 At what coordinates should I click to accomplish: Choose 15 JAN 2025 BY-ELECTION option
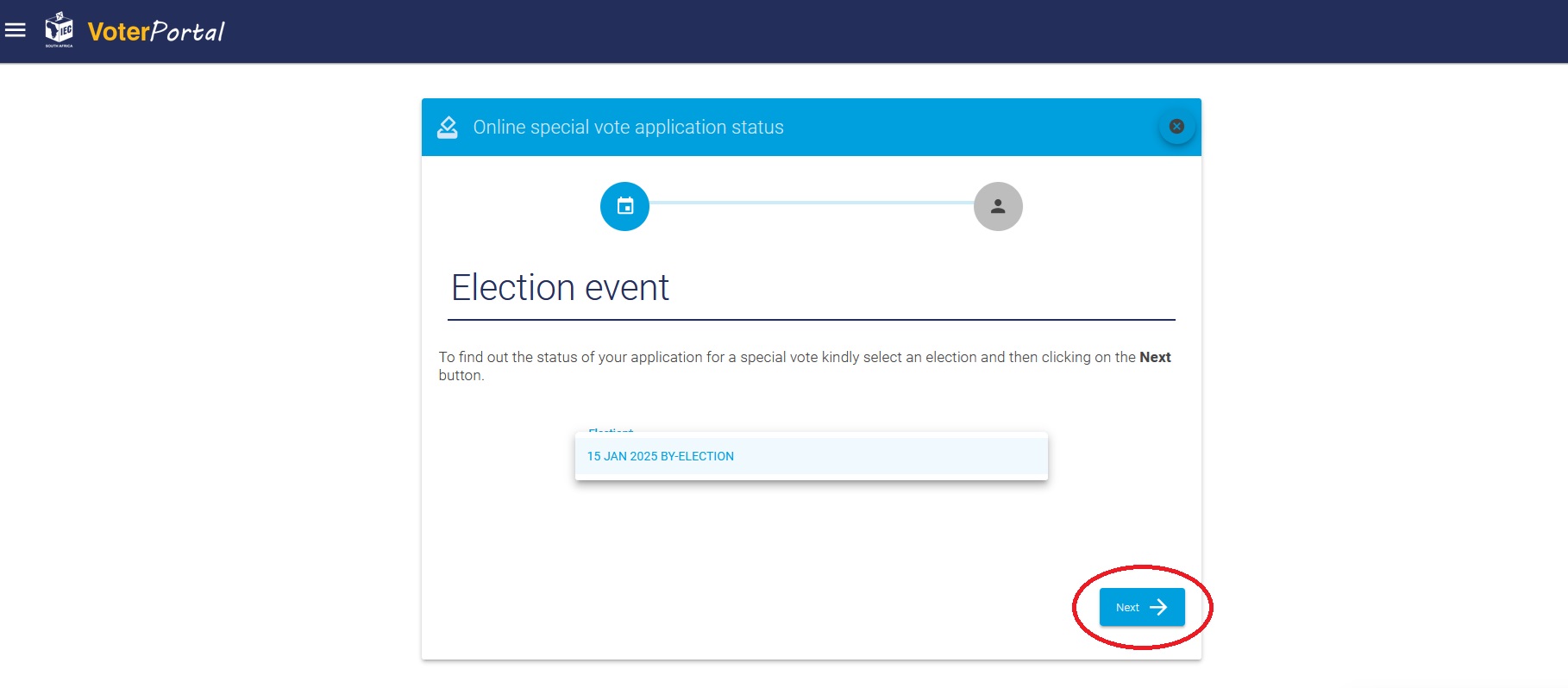(x=661, y=457)
